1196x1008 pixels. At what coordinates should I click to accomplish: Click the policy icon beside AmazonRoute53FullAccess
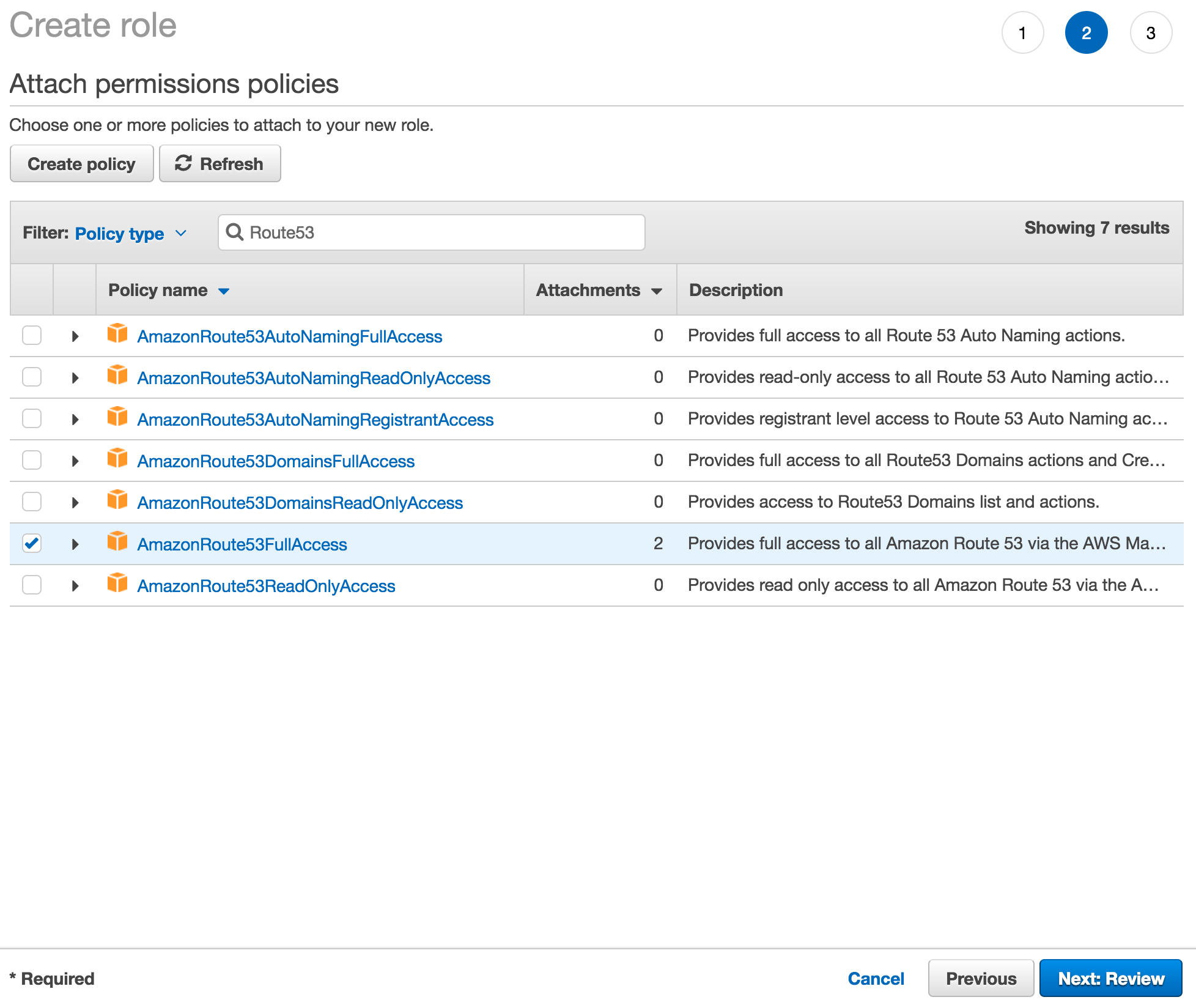coord(117,542)
